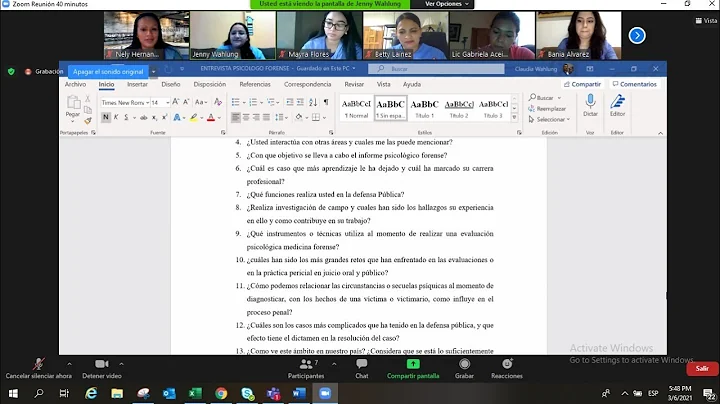Click Reemplazar in the ribbon
The image size is (720, 404).
(547, 109)
